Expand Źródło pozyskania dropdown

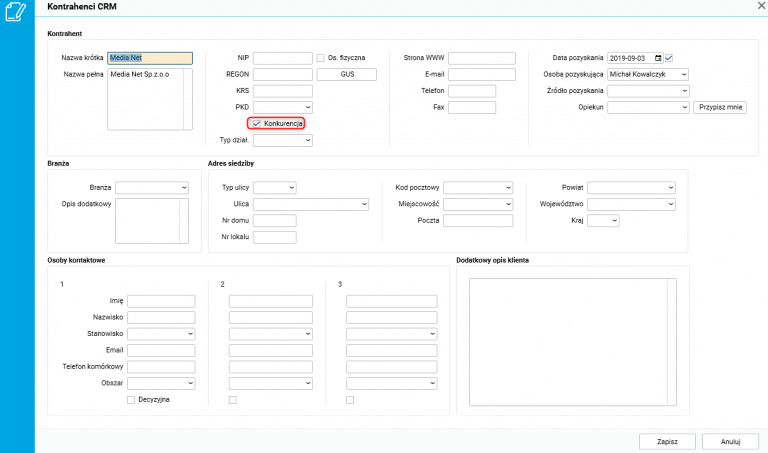point(684,91)
